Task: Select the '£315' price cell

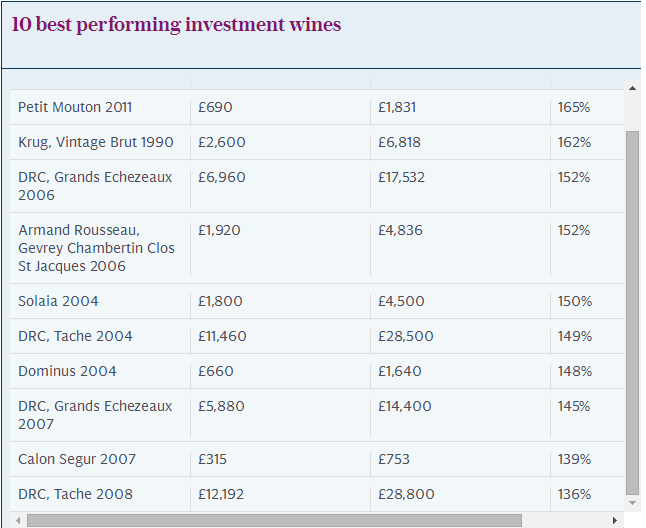Action: click(x=280, y=459)
